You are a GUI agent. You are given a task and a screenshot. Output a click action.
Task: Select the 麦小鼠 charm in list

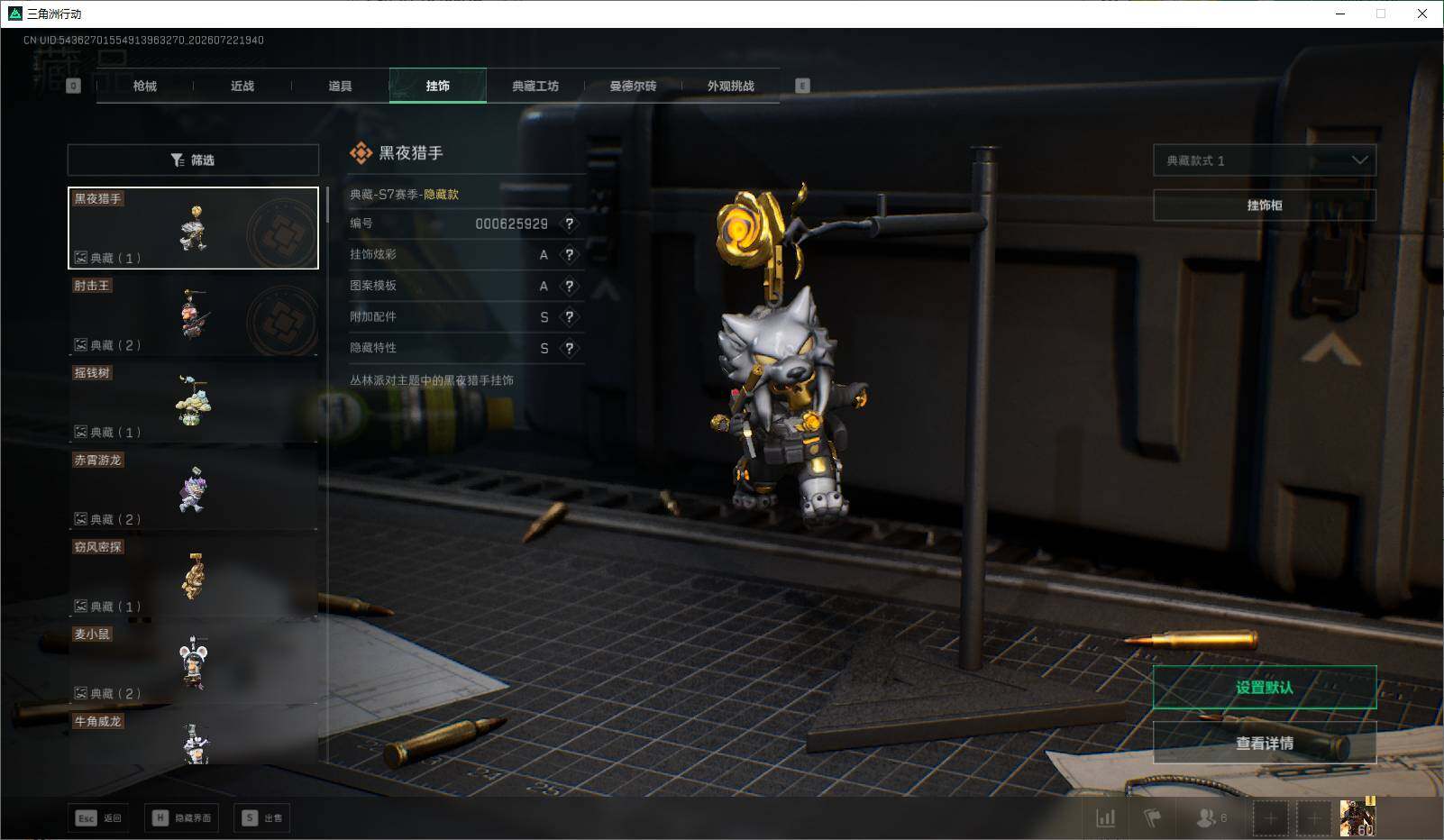click(193, 664)
